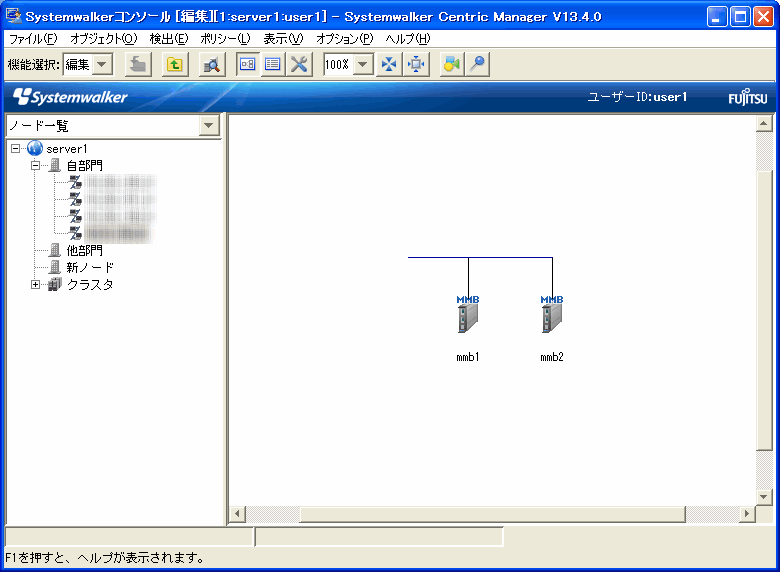Image resolution: width=780 pixels, height=572 pixels.
Task: Open the 表示(V) menu
Action: point(283,38)
